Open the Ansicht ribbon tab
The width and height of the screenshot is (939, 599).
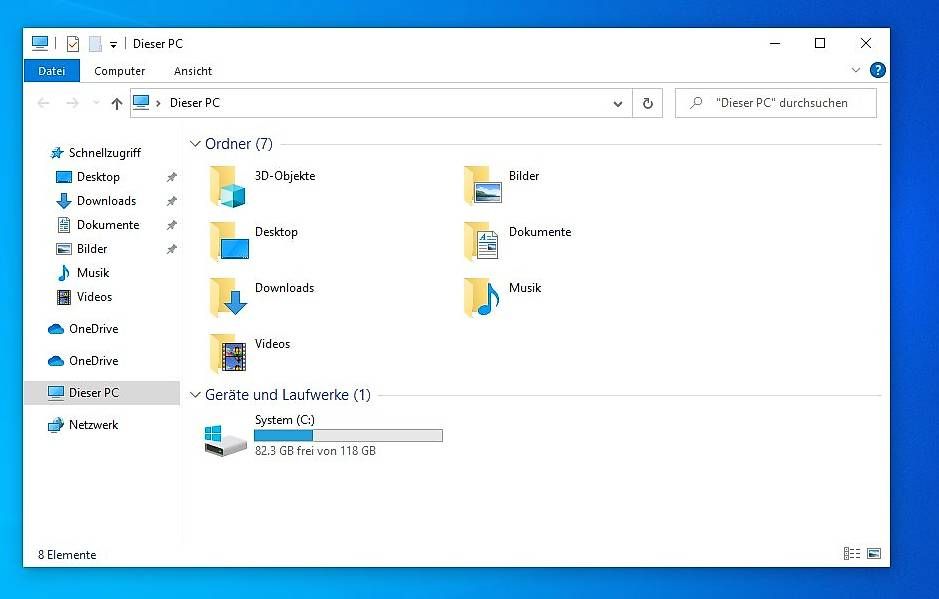pyautogui.click(x=193, y=71)
